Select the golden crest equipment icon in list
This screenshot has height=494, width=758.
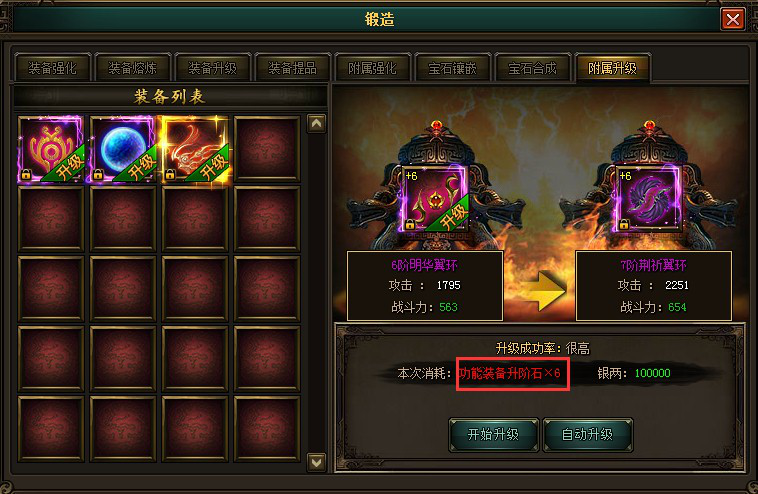[x=51, y=149]
